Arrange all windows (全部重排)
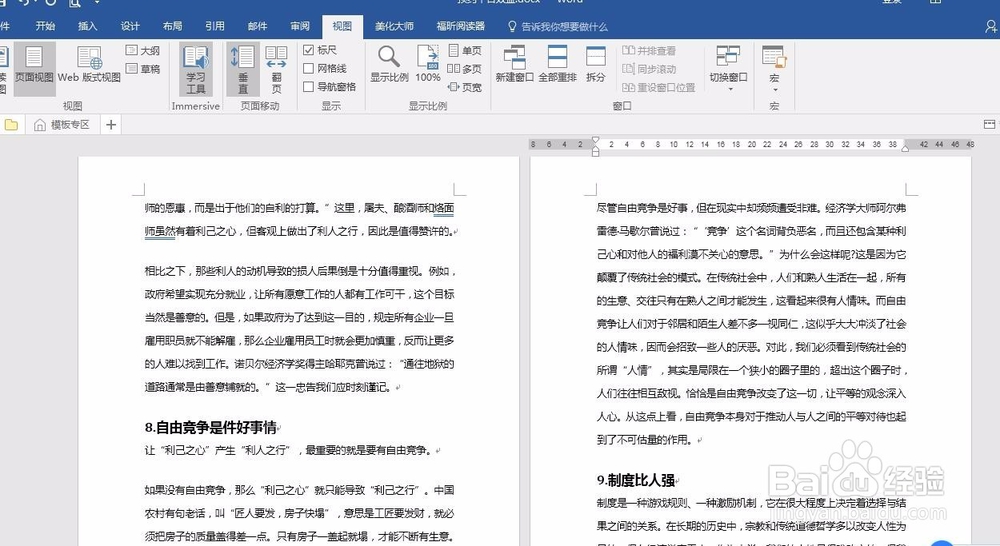 click(x=557, y=64)
